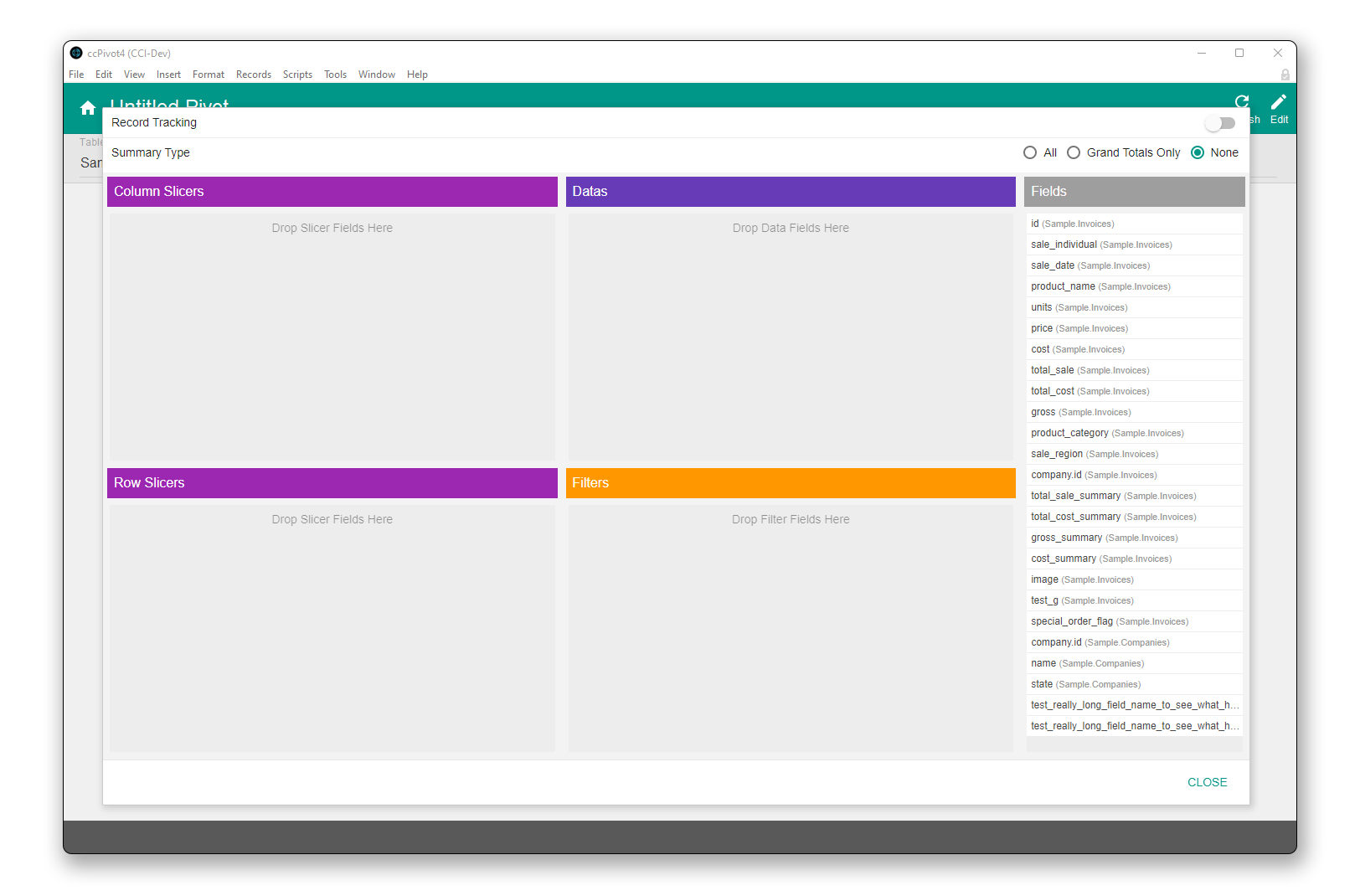This screenshot has width=1360, height=896.
Task: Select the All summary type radio
Action: [1030, 152]
